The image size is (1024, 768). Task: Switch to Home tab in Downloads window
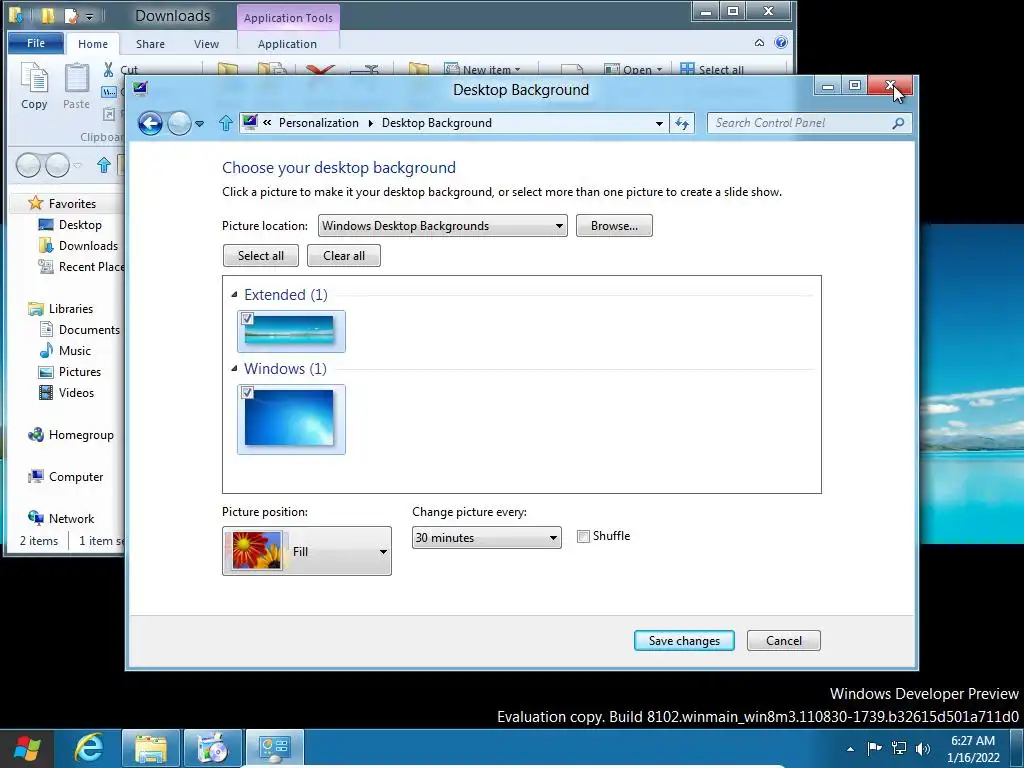[93, 44]
